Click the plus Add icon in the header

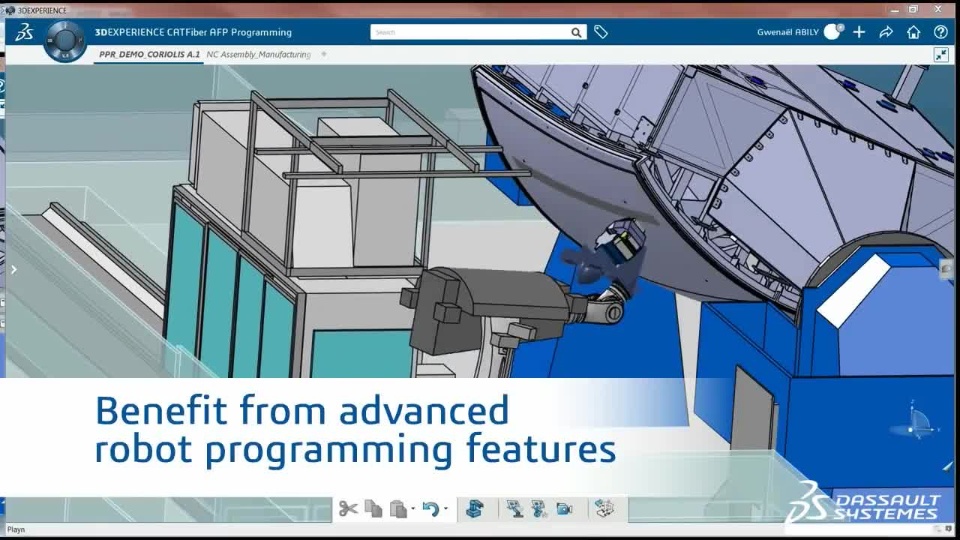(859, 32)
